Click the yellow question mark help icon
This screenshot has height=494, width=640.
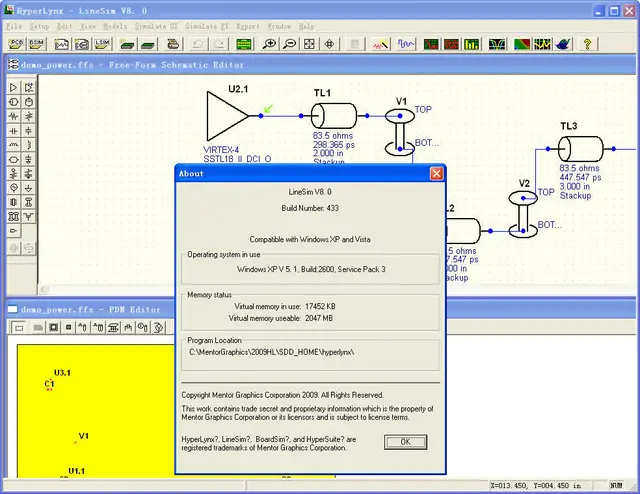tap(587, 44)
